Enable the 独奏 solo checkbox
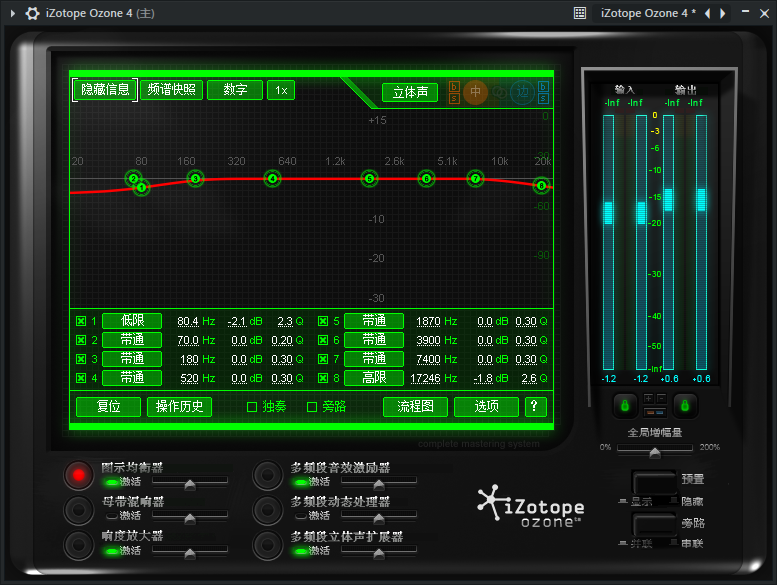The height and width of the screenshot is (585, 777). coord(252,407)
